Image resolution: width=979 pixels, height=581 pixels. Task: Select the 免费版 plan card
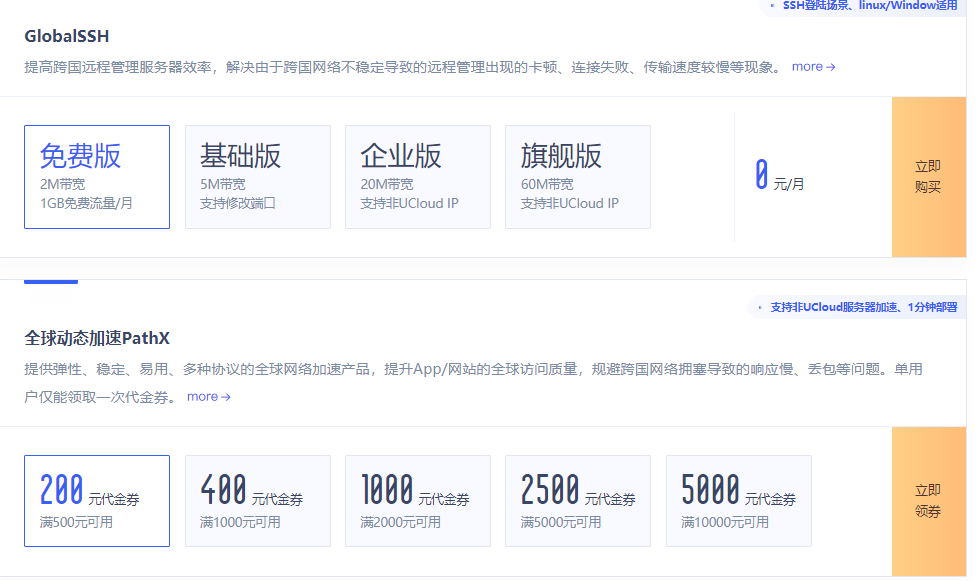[97, 177]
